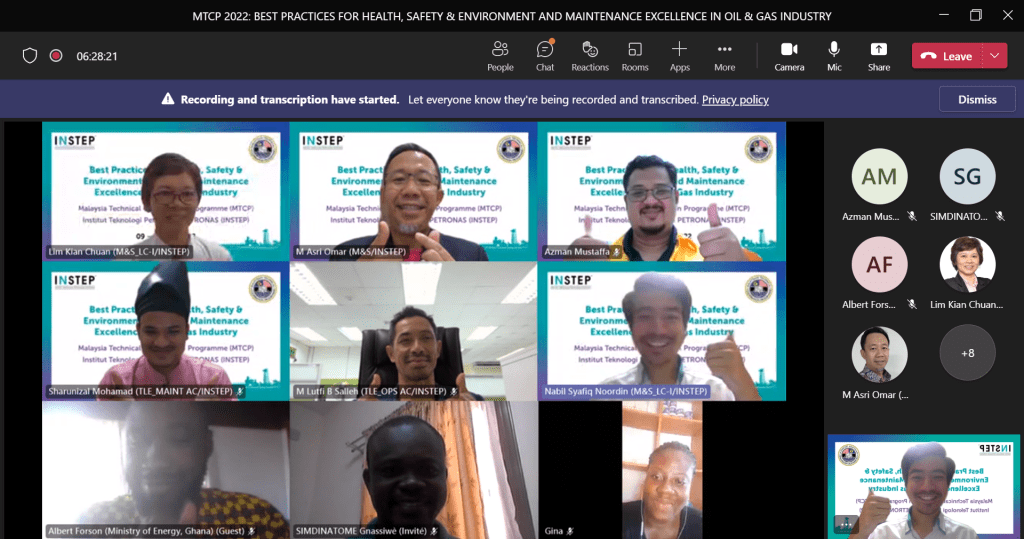This screenshot has width=1024, height=539.
Task: Expand the Leave options arrow
Action: pos(995,56)
